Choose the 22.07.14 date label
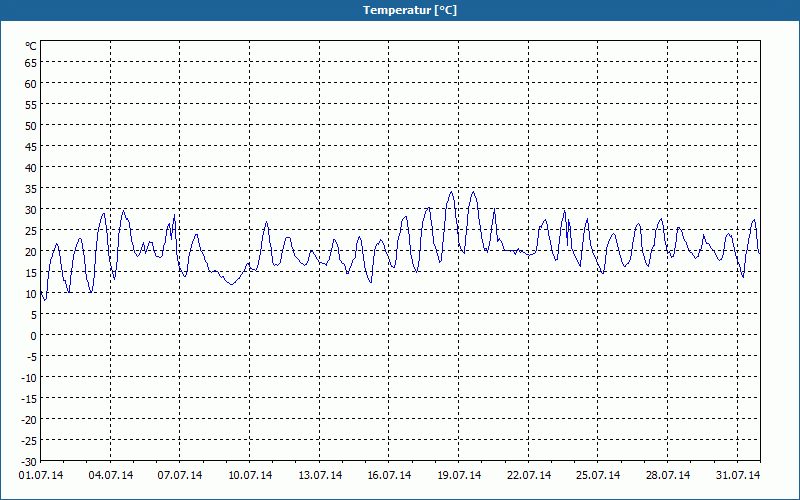800x500 pixels. point(529,476)
